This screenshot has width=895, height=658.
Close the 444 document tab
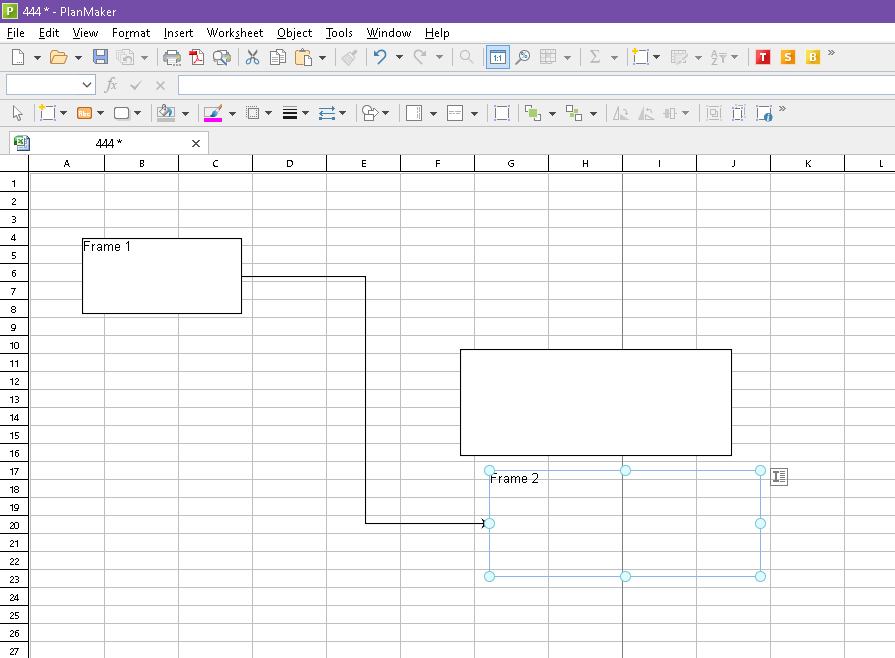point(196,143)
